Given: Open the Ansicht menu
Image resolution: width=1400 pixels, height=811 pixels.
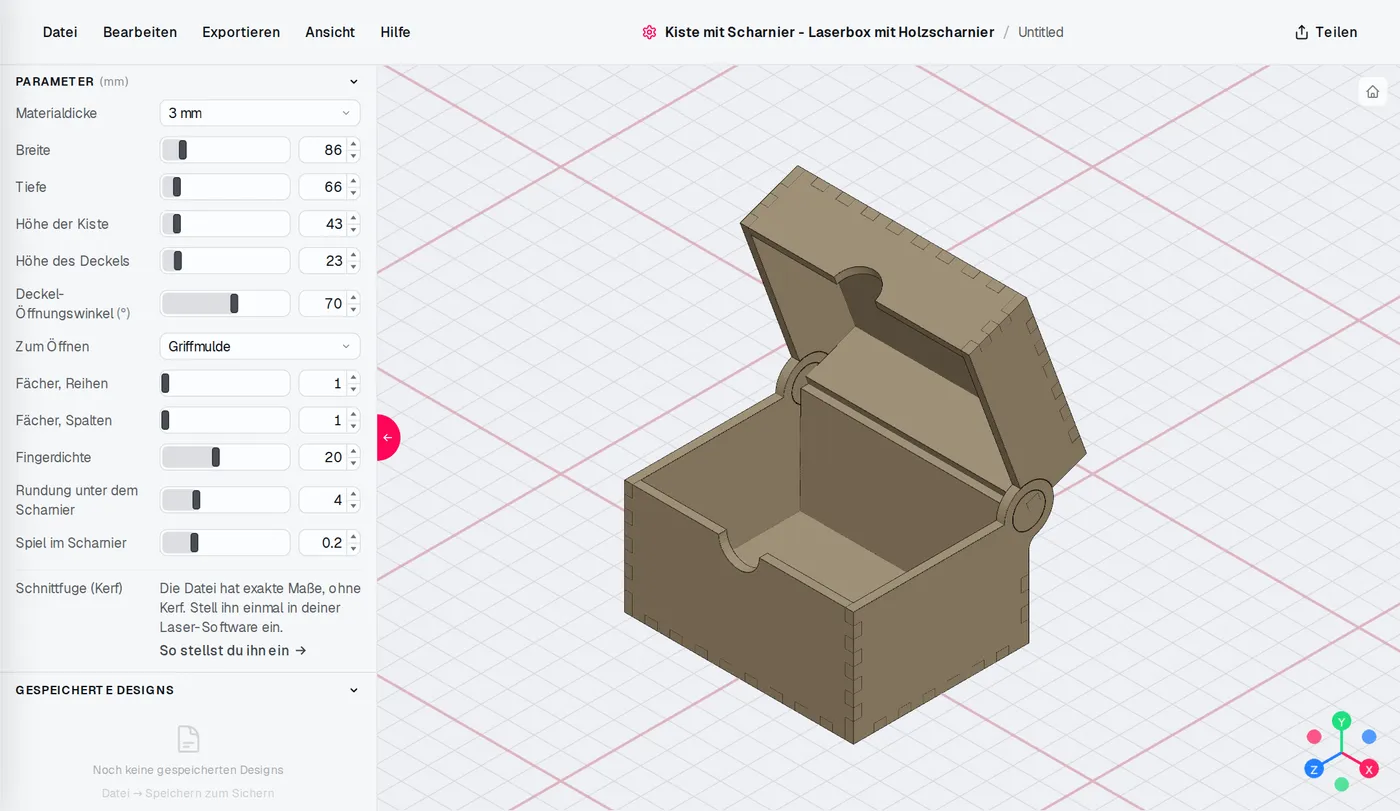Looking at the screenshot, I should click(330, 32).
